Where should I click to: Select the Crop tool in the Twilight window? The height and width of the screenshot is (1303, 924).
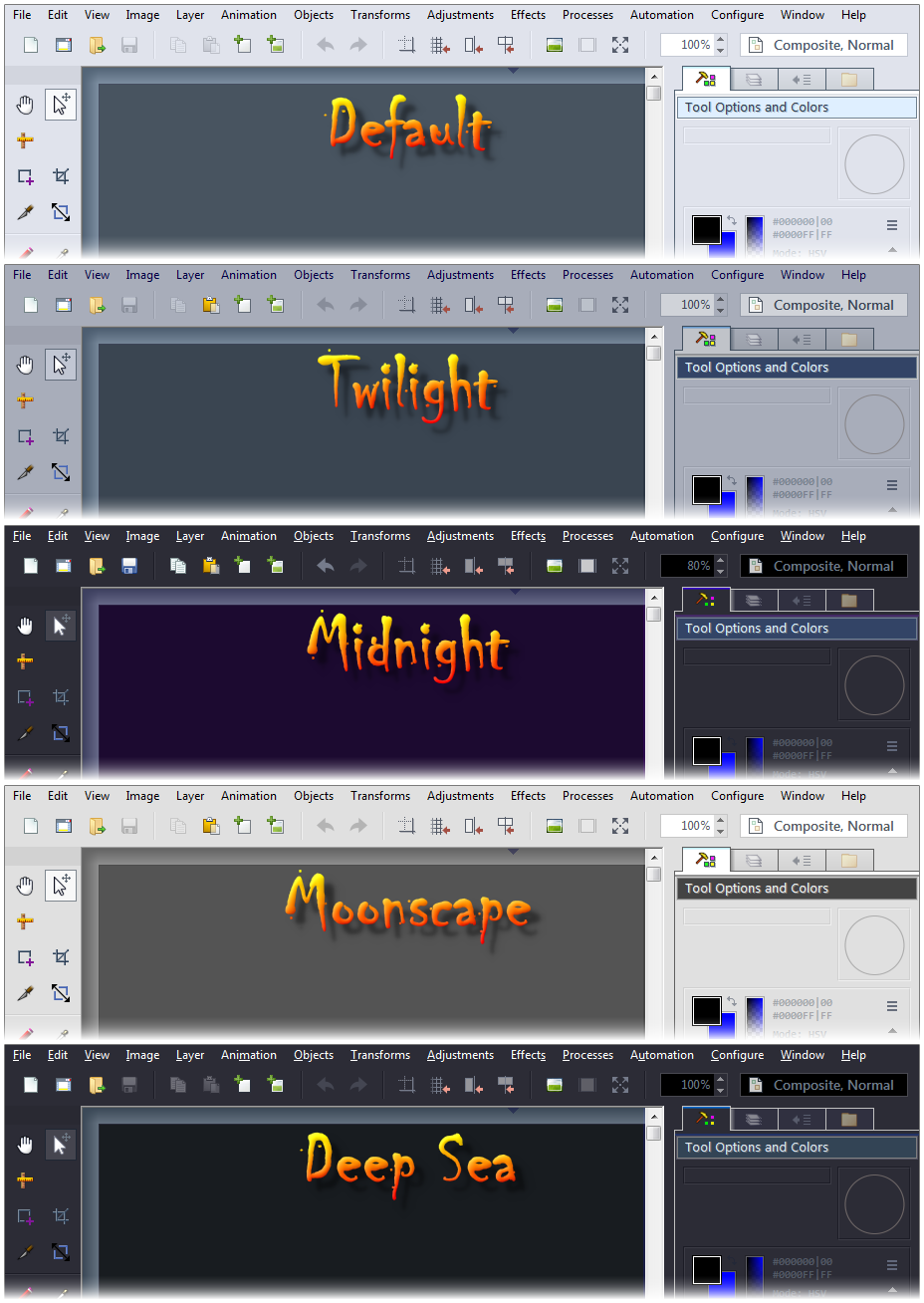click(x=61, y=436)
